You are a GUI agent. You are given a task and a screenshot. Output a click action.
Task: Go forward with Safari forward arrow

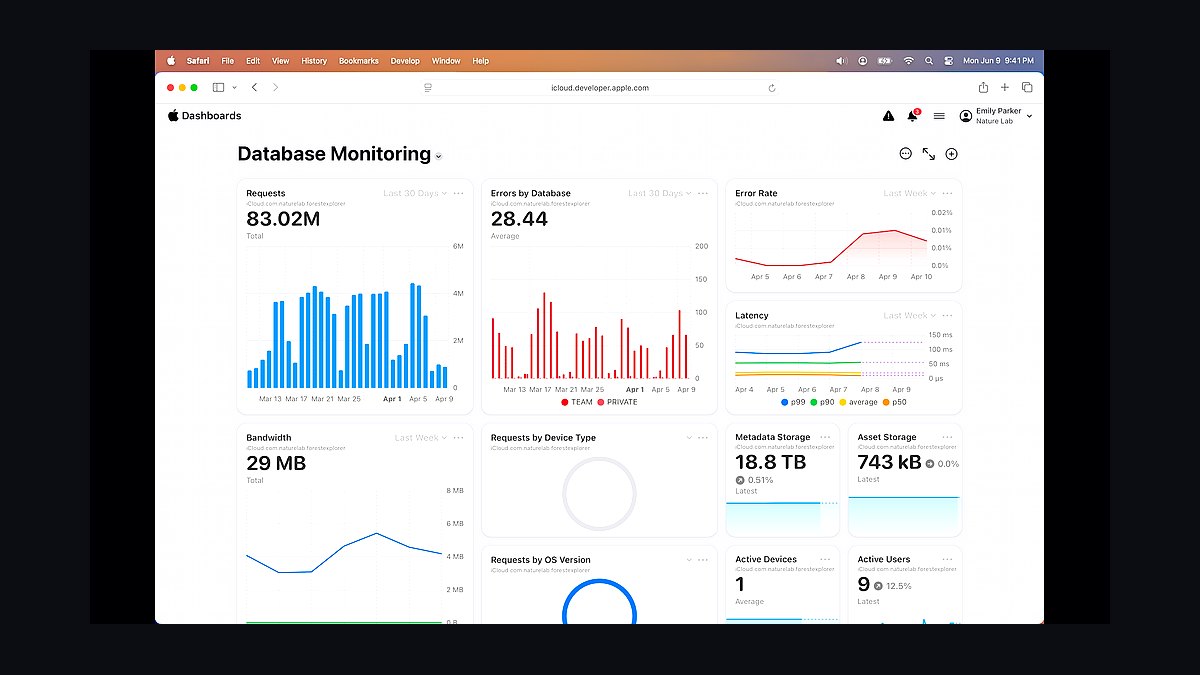pos(276,88)
